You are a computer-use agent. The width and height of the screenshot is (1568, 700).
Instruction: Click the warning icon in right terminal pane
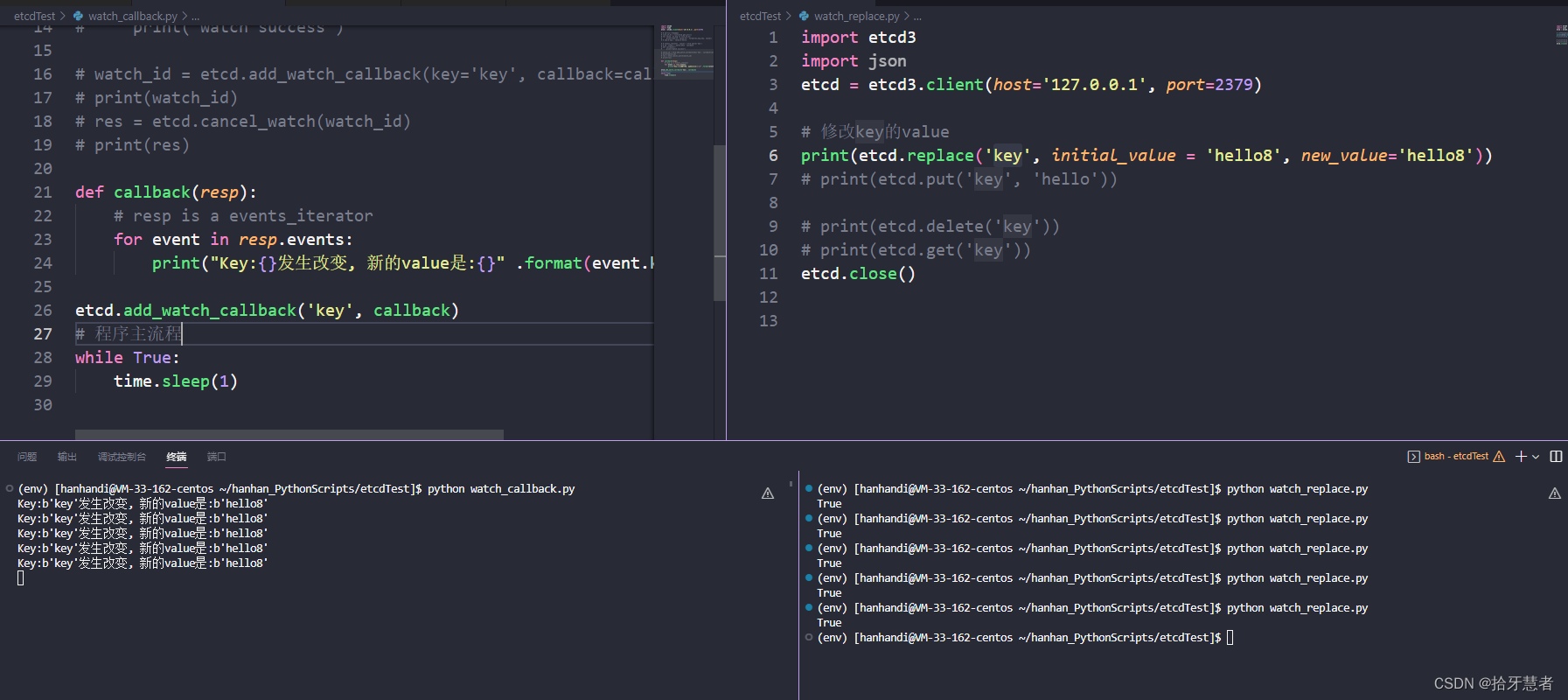point(1555,493)
